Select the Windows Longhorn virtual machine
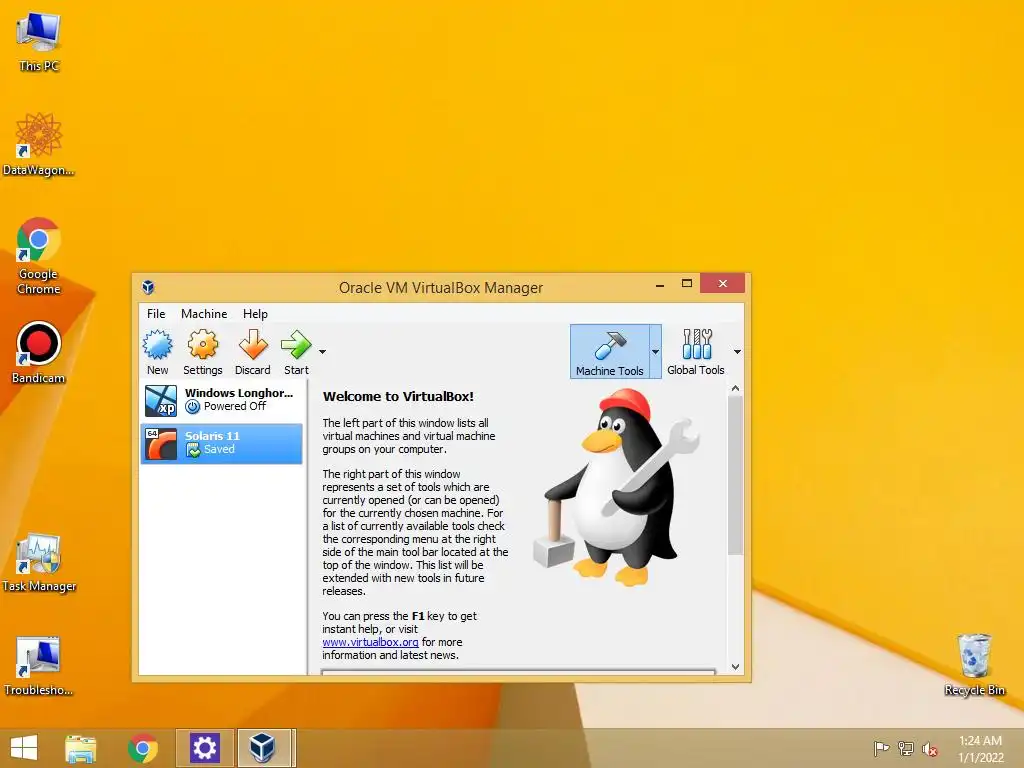1024x768 pixels. pyautogui.click(x=221, y=400)
